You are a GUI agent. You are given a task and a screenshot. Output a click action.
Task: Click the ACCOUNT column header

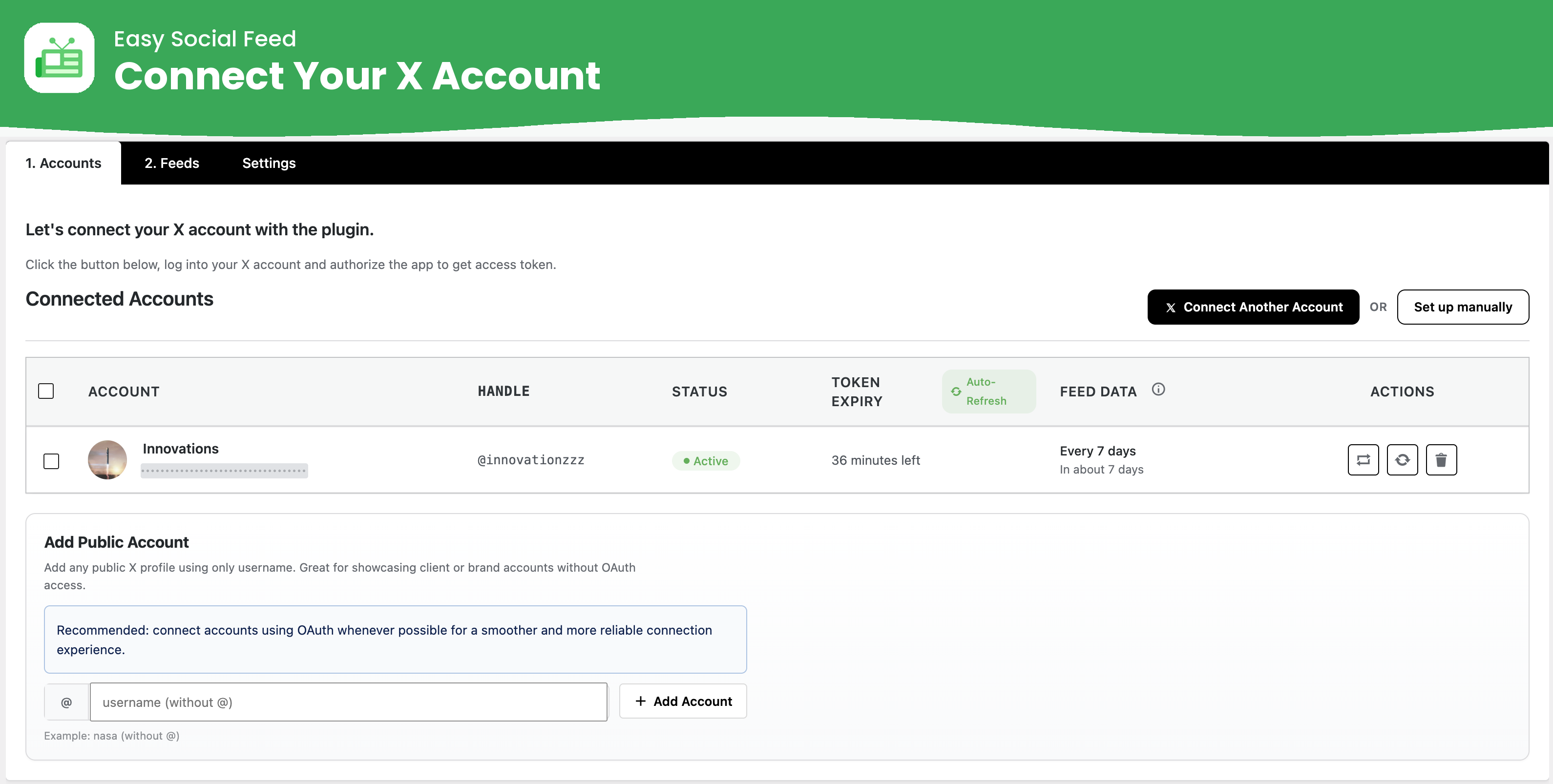tap(124, 392)
